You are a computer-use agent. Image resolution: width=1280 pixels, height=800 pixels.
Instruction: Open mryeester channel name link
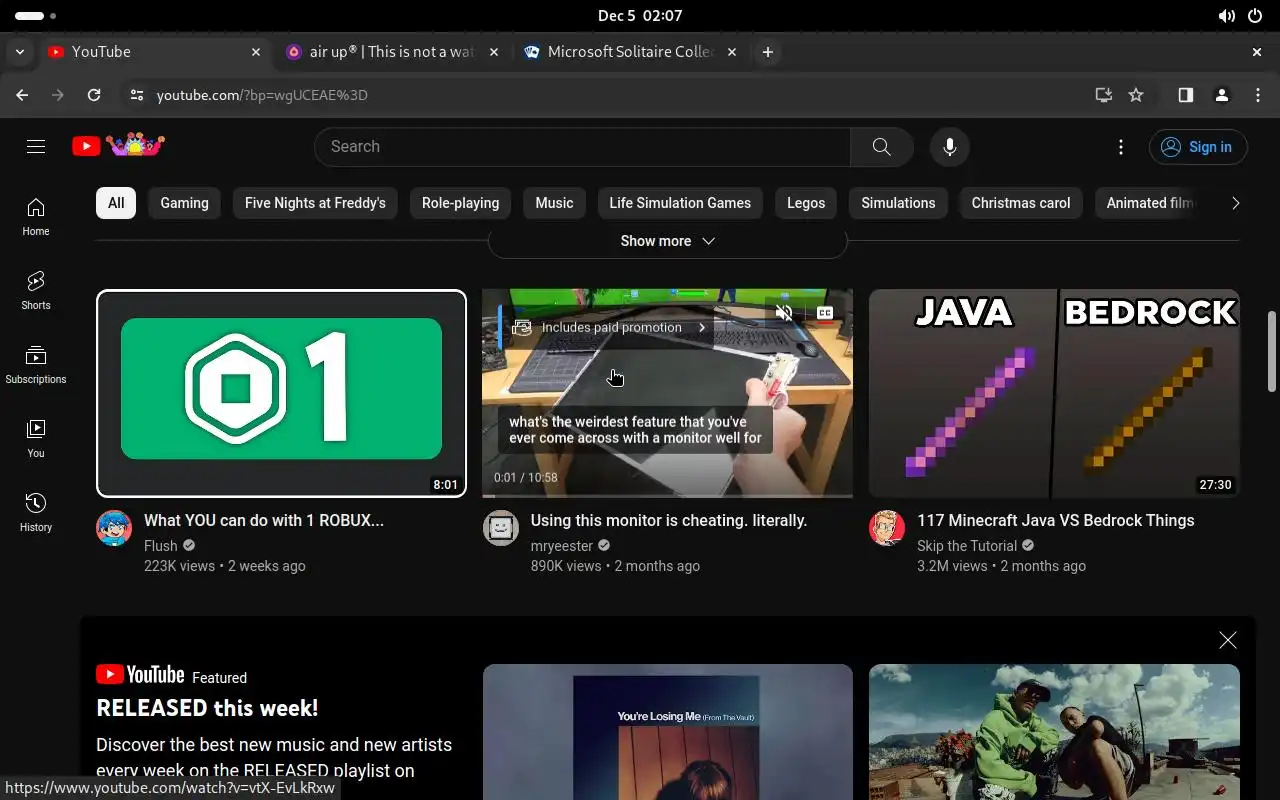[x=562, y=546]
